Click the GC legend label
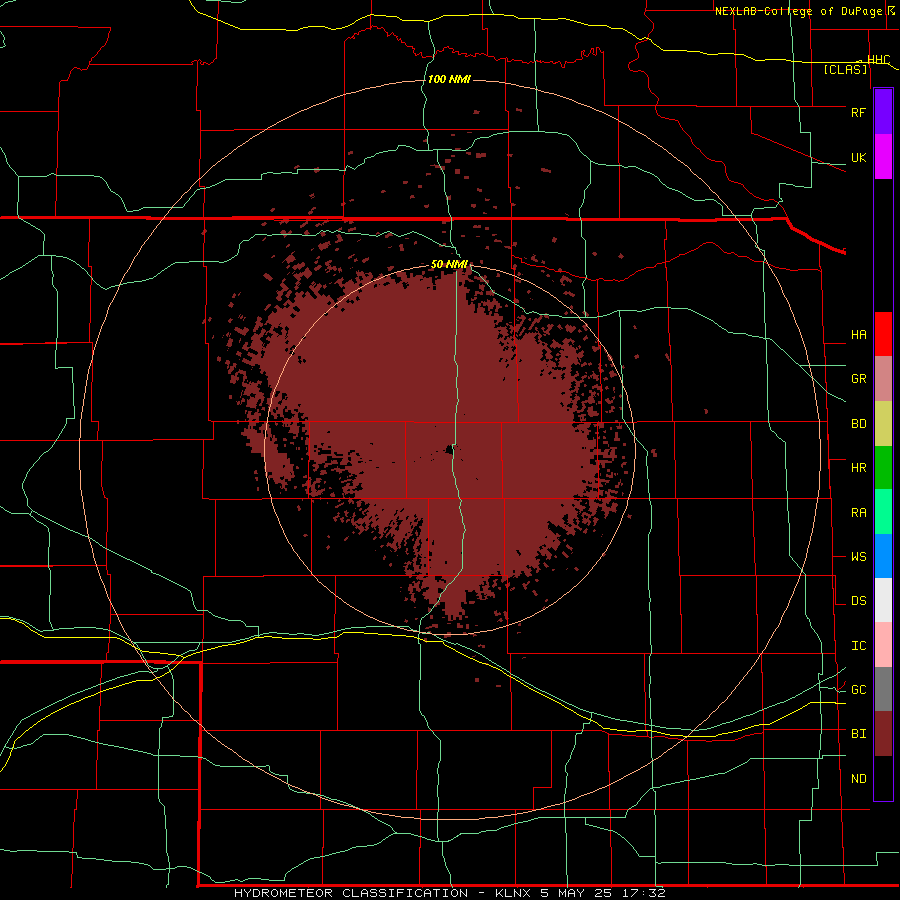The width and height of the screenshot is (900, 900). (x=858, y=690)
